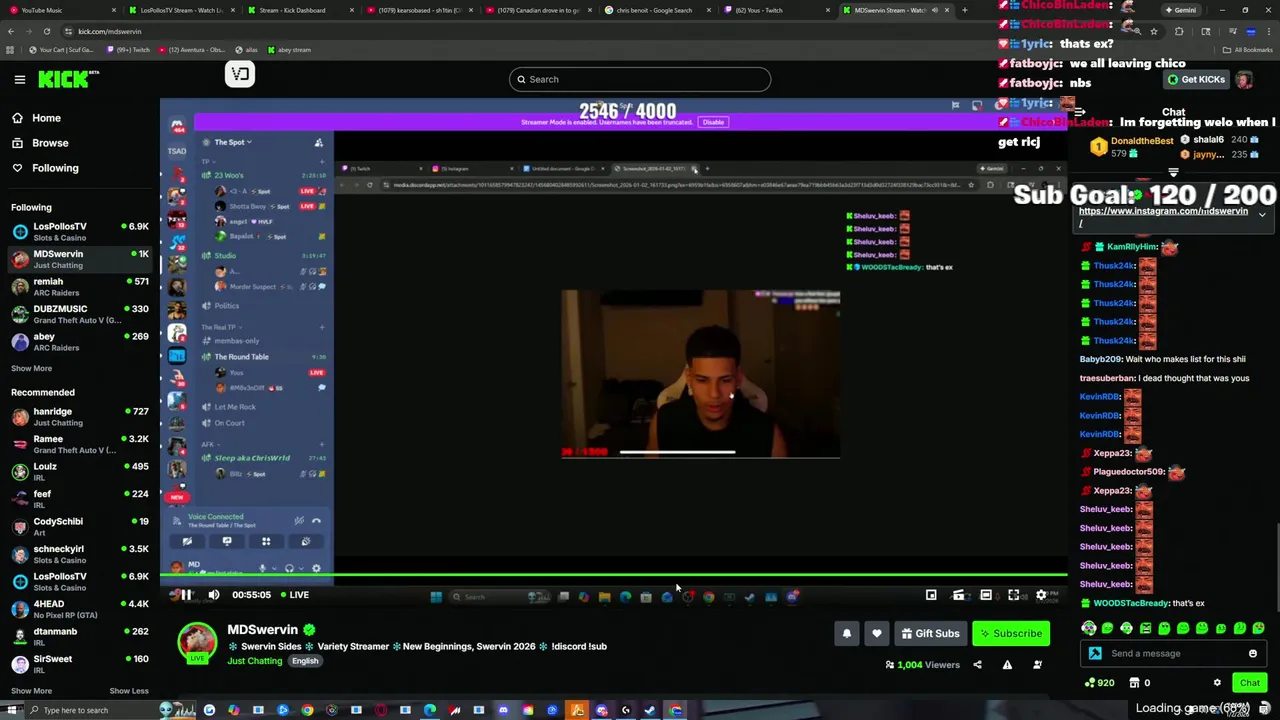The height and width of the screenshot is (720, 1280).
Task: Open the emoji picker in chat
Action: click(x=1252, y=654)
